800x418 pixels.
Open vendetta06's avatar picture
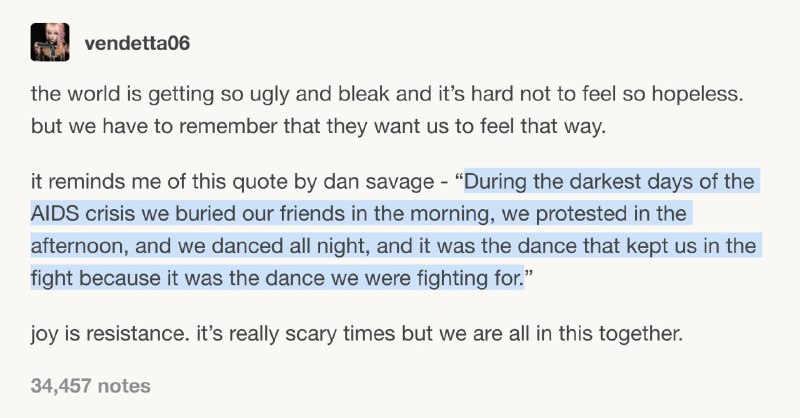pos(50,42)
